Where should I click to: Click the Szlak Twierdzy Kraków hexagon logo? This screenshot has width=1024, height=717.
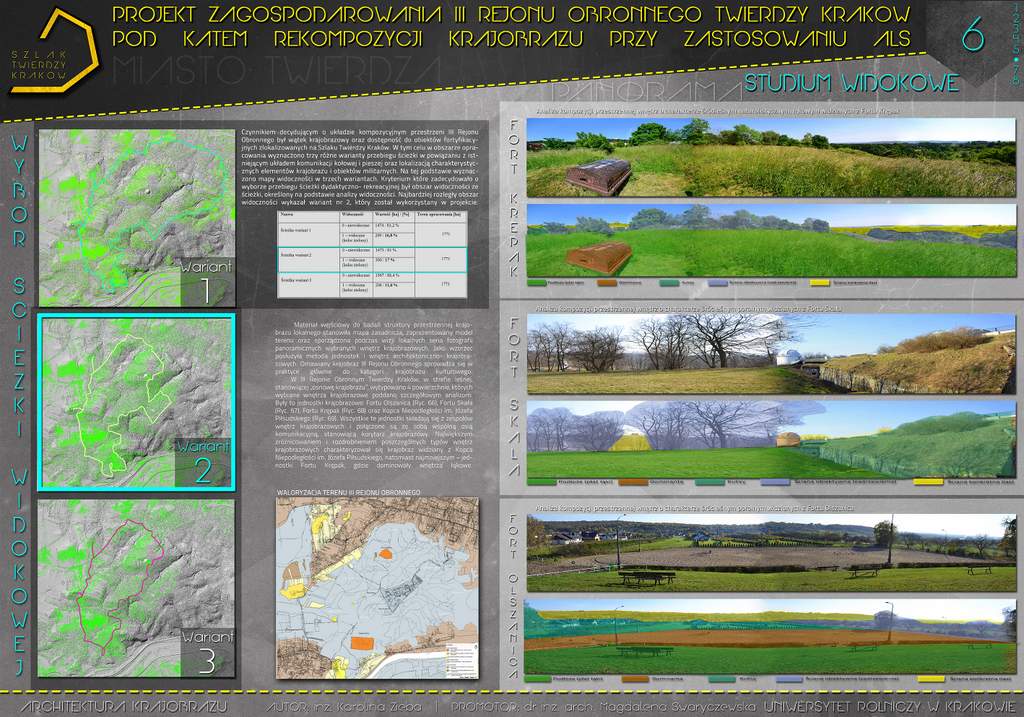[x=53, y=52]
